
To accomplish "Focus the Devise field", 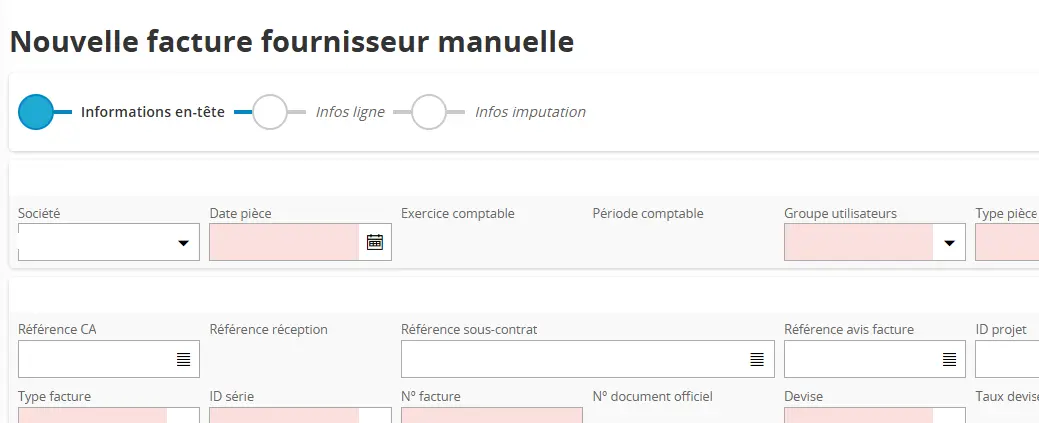I will pyautogui.click(x=859, y=415).
